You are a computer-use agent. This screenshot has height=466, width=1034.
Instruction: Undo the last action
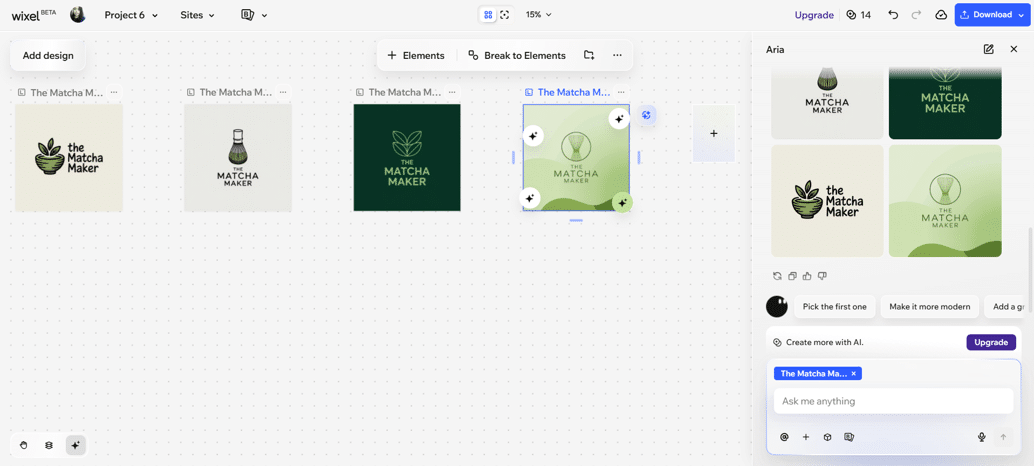893,15
